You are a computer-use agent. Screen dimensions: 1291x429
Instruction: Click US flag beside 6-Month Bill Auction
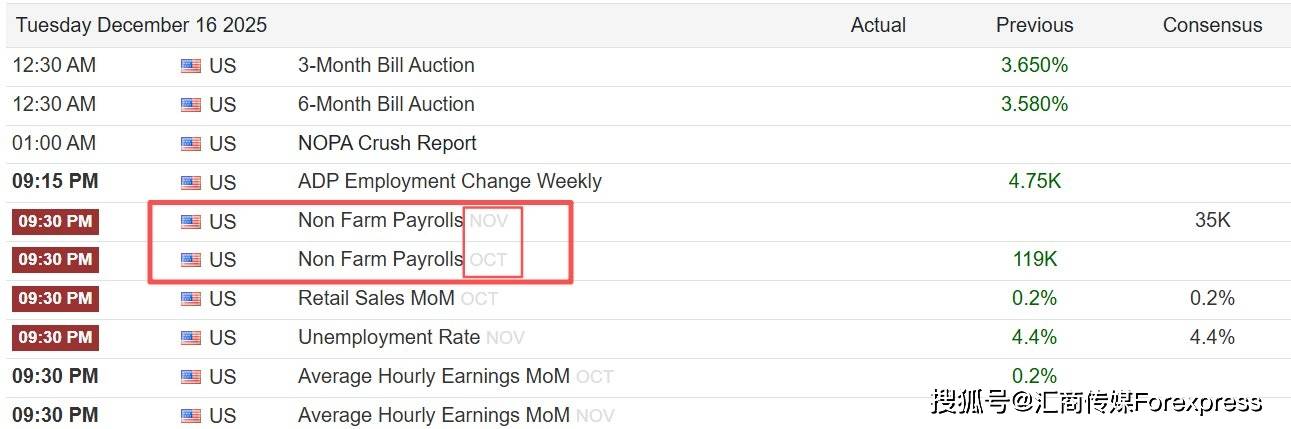[190, 105]
